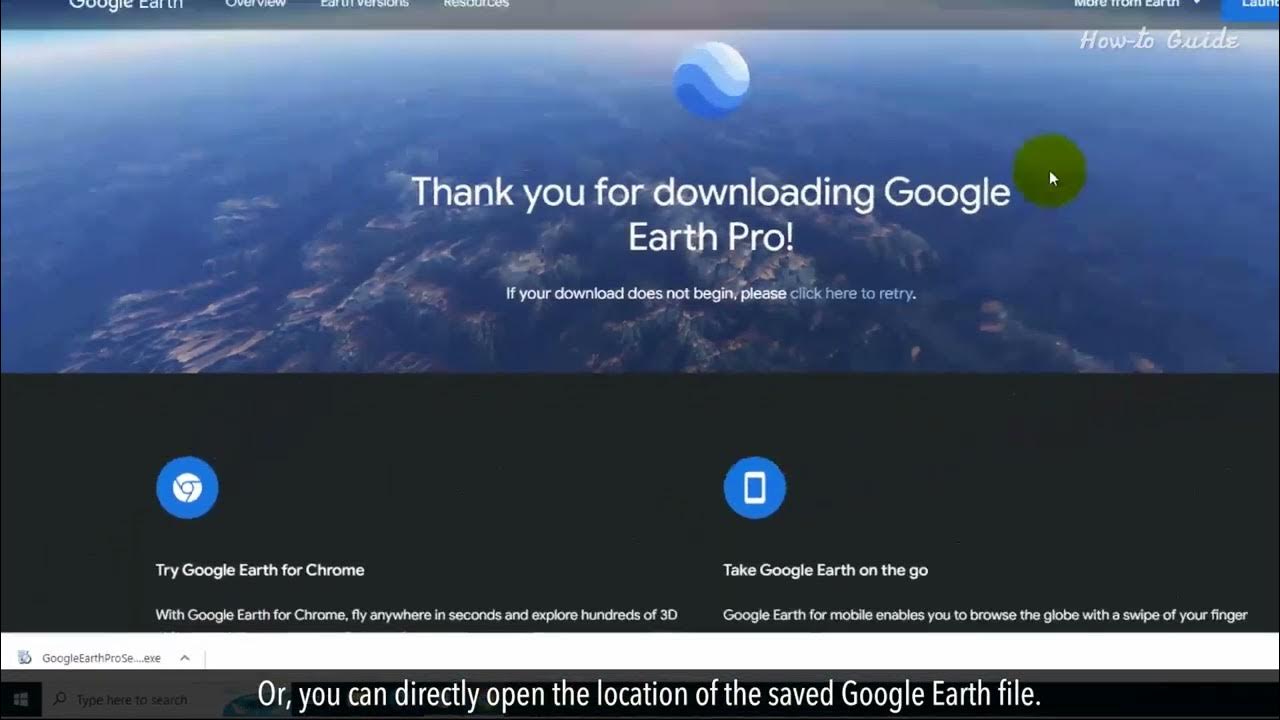Click the Google Earth globe logo icon
The width and height of the screenshot is (1280, 720).
[711, 80]
